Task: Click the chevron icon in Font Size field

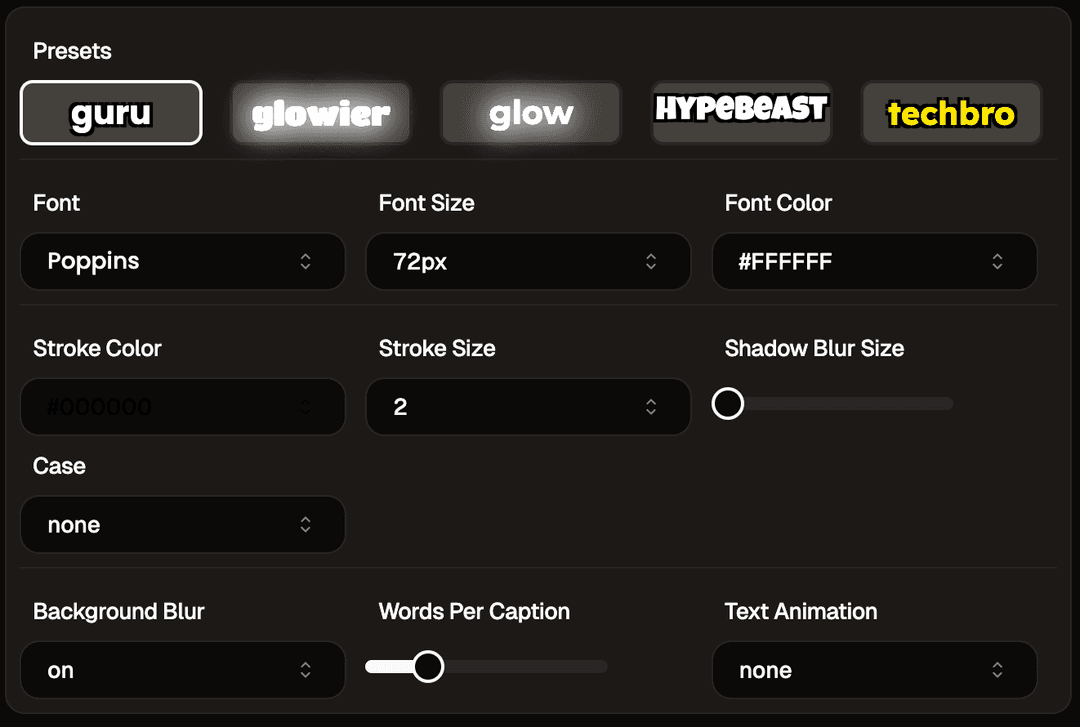Action: 651,262
